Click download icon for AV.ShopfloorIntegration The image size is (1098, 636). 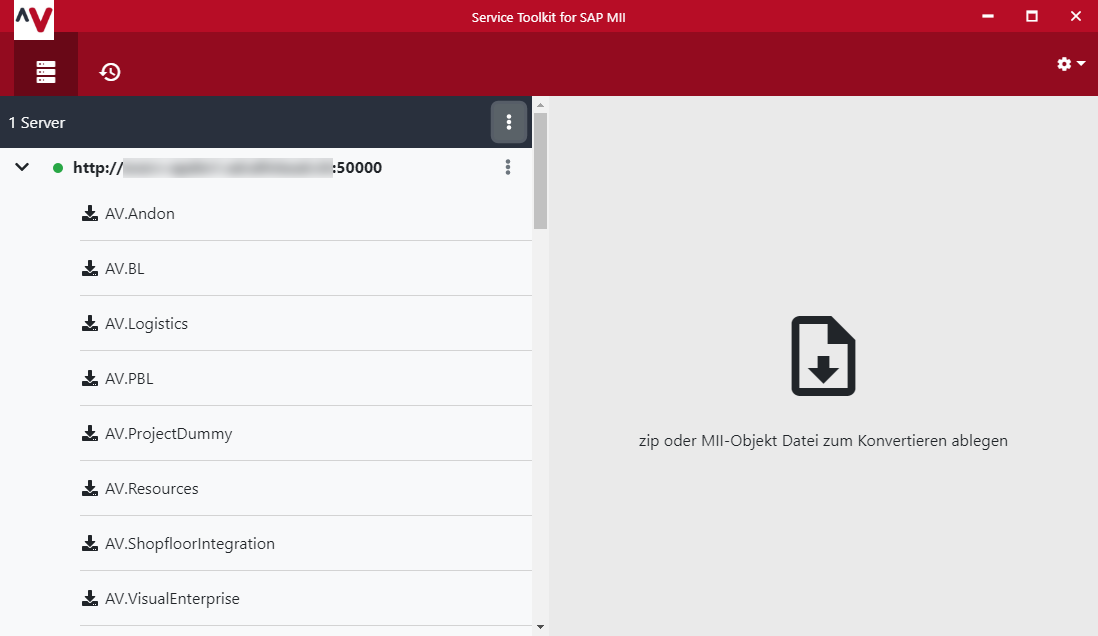(x=90, y=543)
